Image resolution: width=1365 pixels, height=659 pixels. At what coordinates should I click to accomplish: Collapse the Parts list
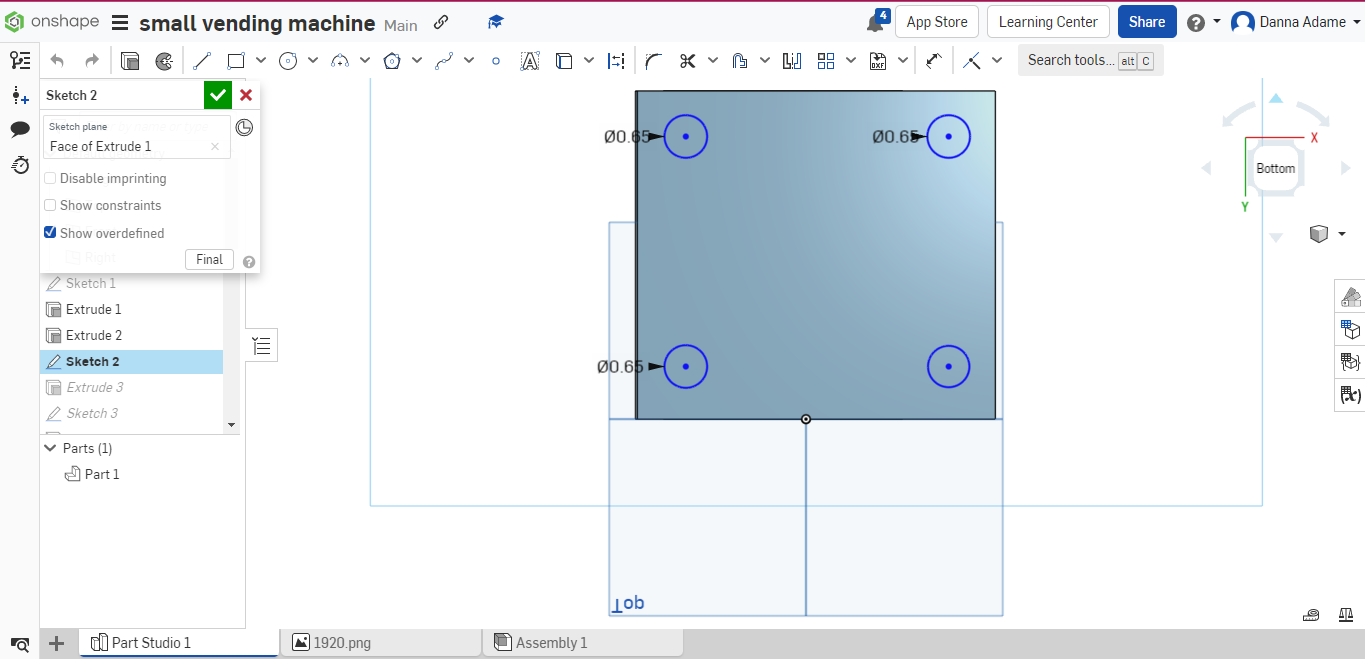[x=50, y=448]
